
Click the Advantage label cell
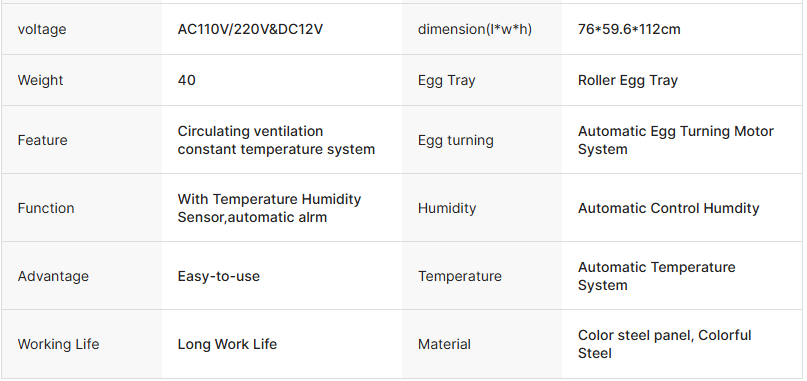(81, 276)
